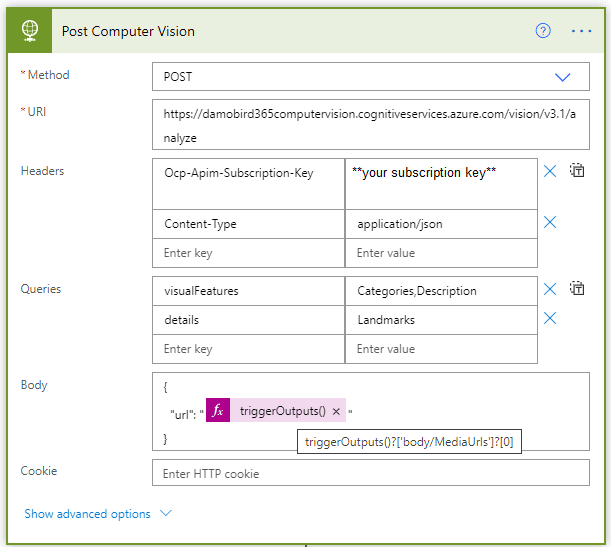Click empty Enter key field under Headers
The height and width of the screenshot is (547, 611).
click(x=248, y=253)
